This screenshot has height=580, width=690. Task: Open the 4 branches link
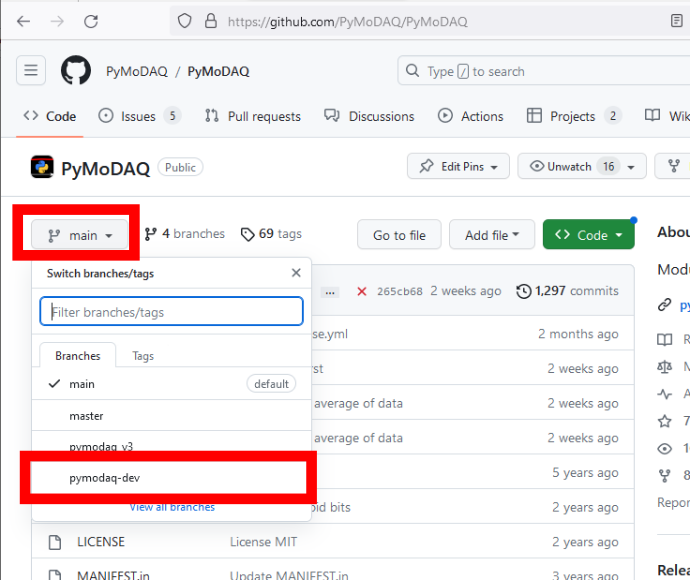[x=185, y=234]
